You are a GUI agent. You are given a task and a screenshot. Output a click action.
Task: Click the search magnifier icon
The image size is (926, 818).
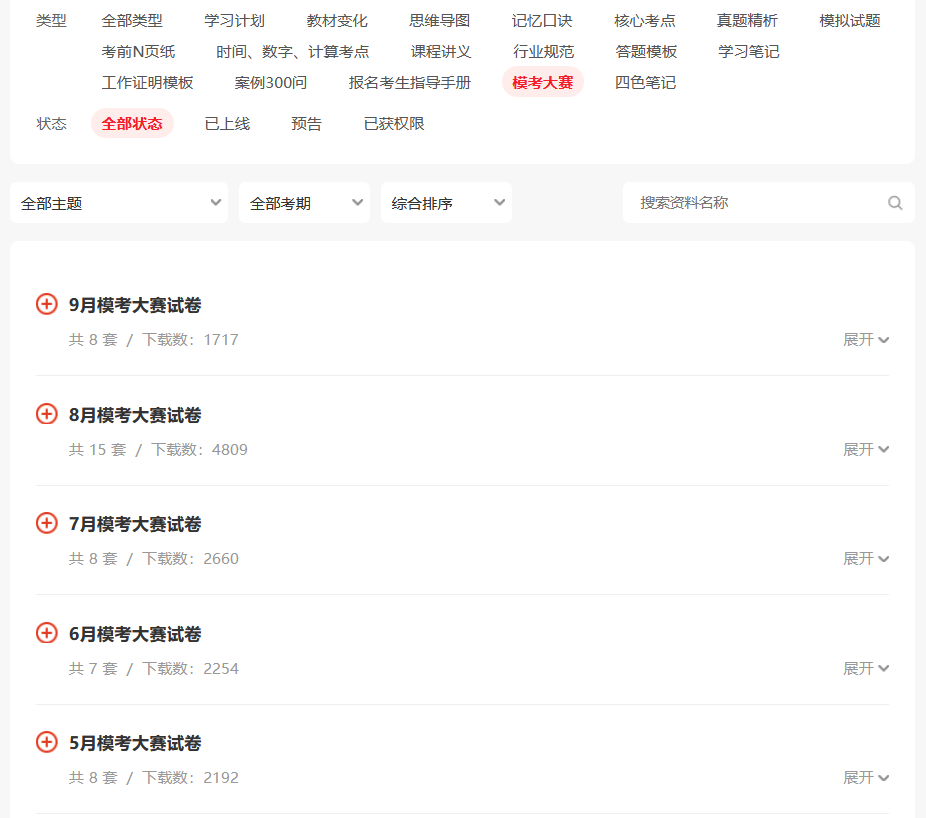click(x=895, y=203)
